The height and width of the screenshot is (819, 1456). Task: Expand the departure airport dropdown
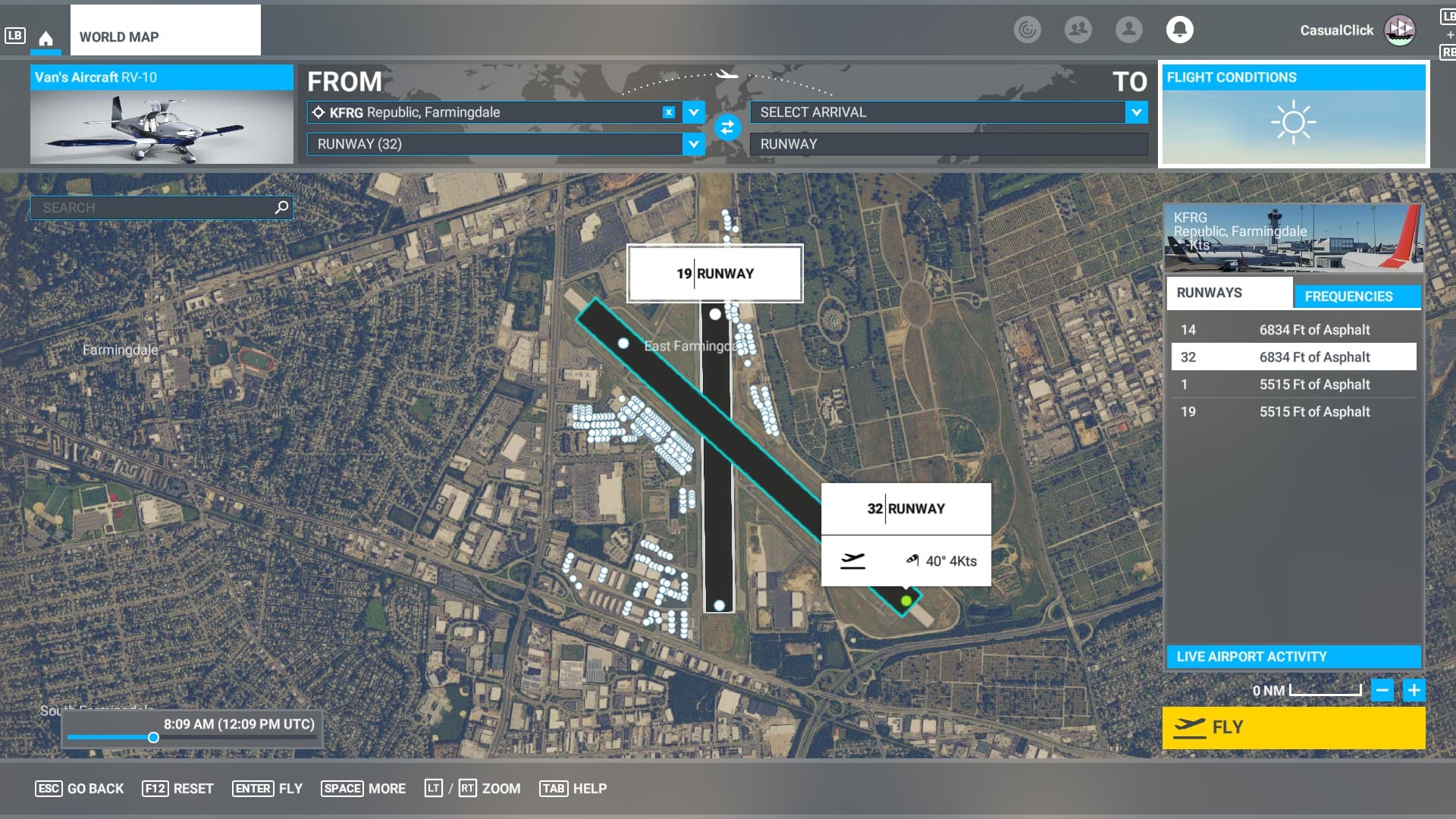click(693, 112)
